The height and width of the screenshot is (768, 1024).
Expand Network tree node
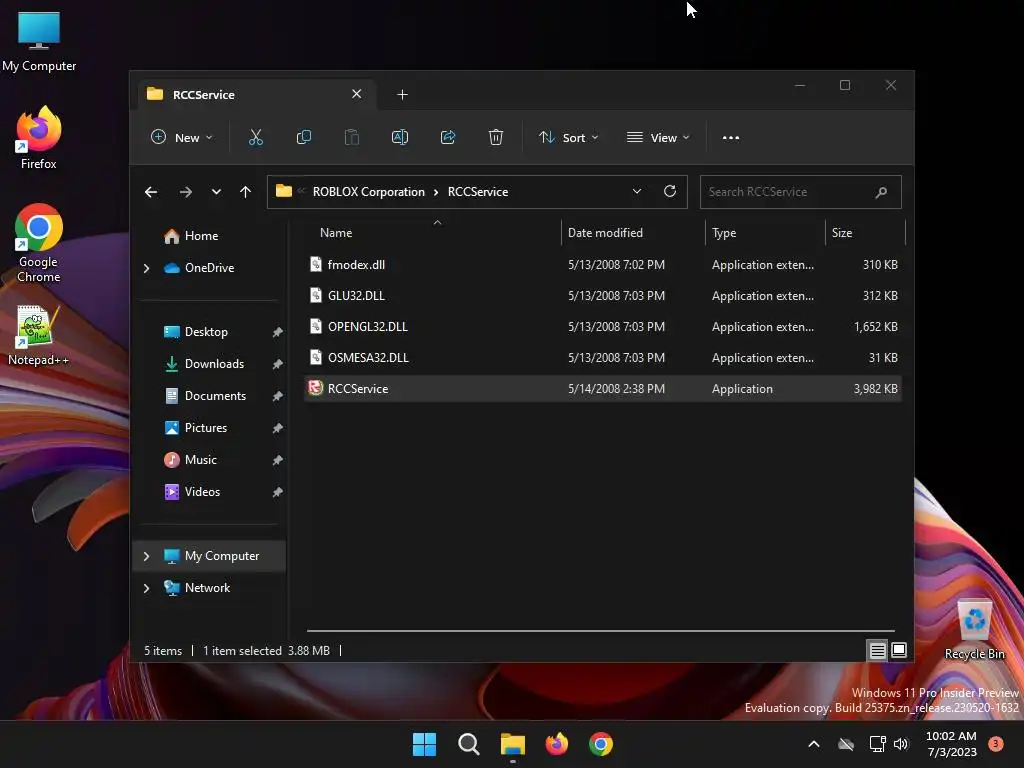tap(146, 588)
